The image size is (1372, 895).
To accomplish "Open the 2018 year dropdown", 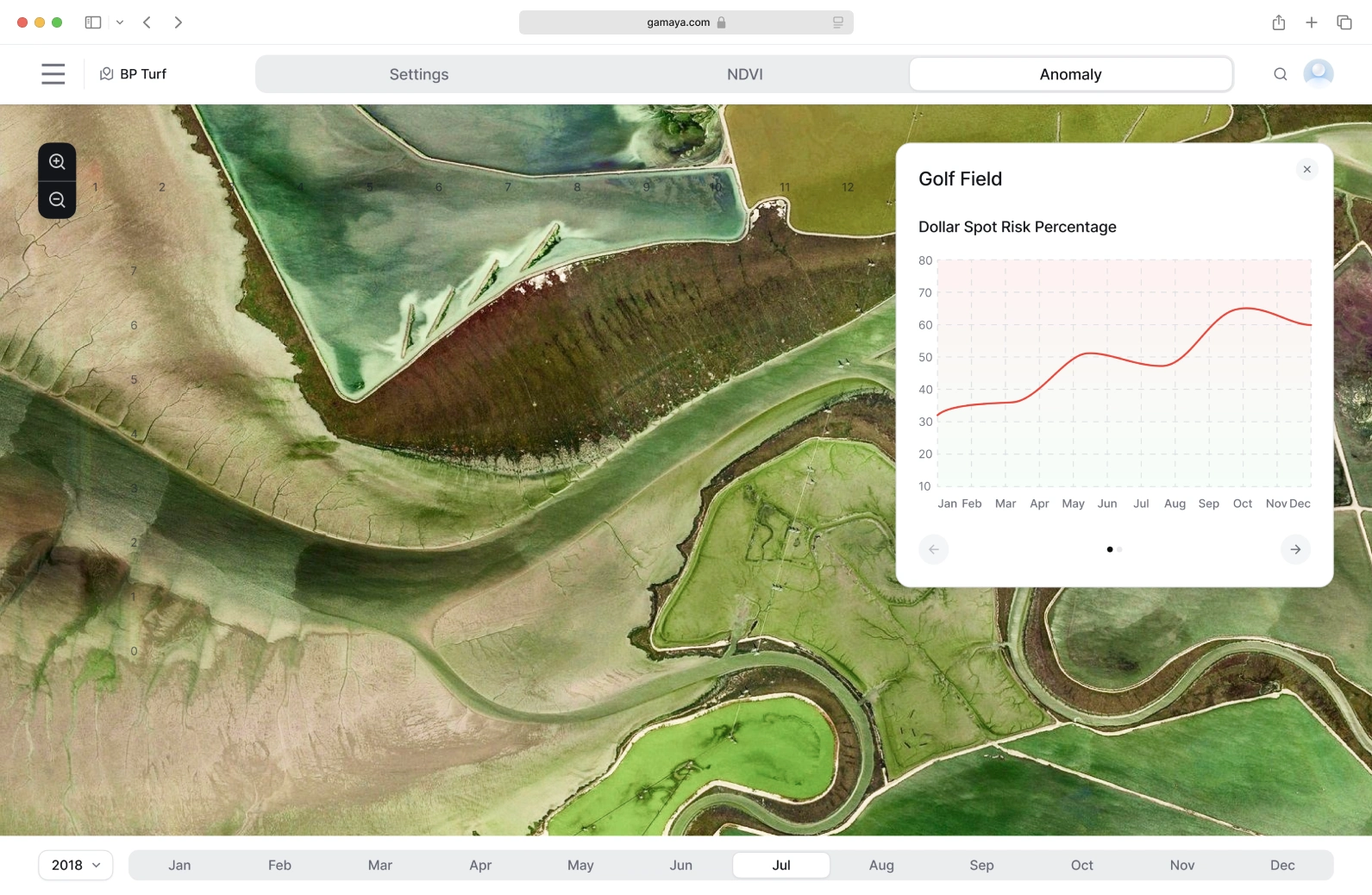I will pos(76,865).
